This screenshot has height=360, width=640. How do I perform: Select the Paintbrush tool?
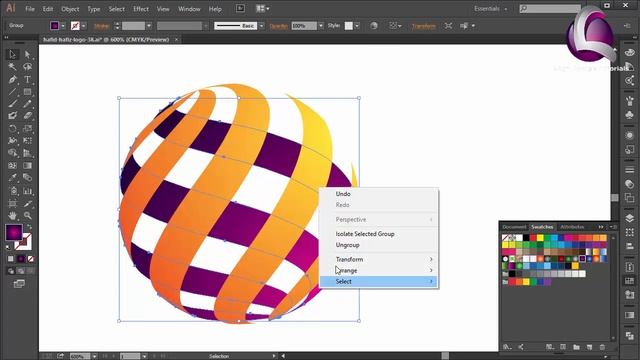[x=12, y=104]
